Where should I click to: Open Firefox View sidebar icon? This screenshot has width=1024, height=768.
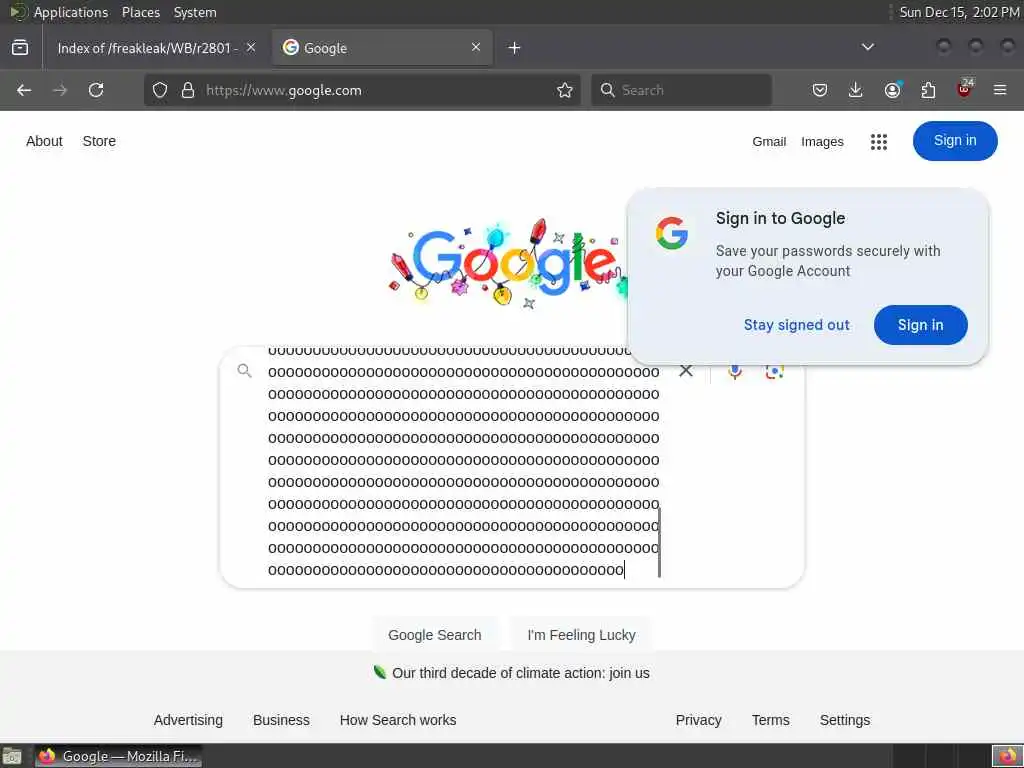coord(20,48)
